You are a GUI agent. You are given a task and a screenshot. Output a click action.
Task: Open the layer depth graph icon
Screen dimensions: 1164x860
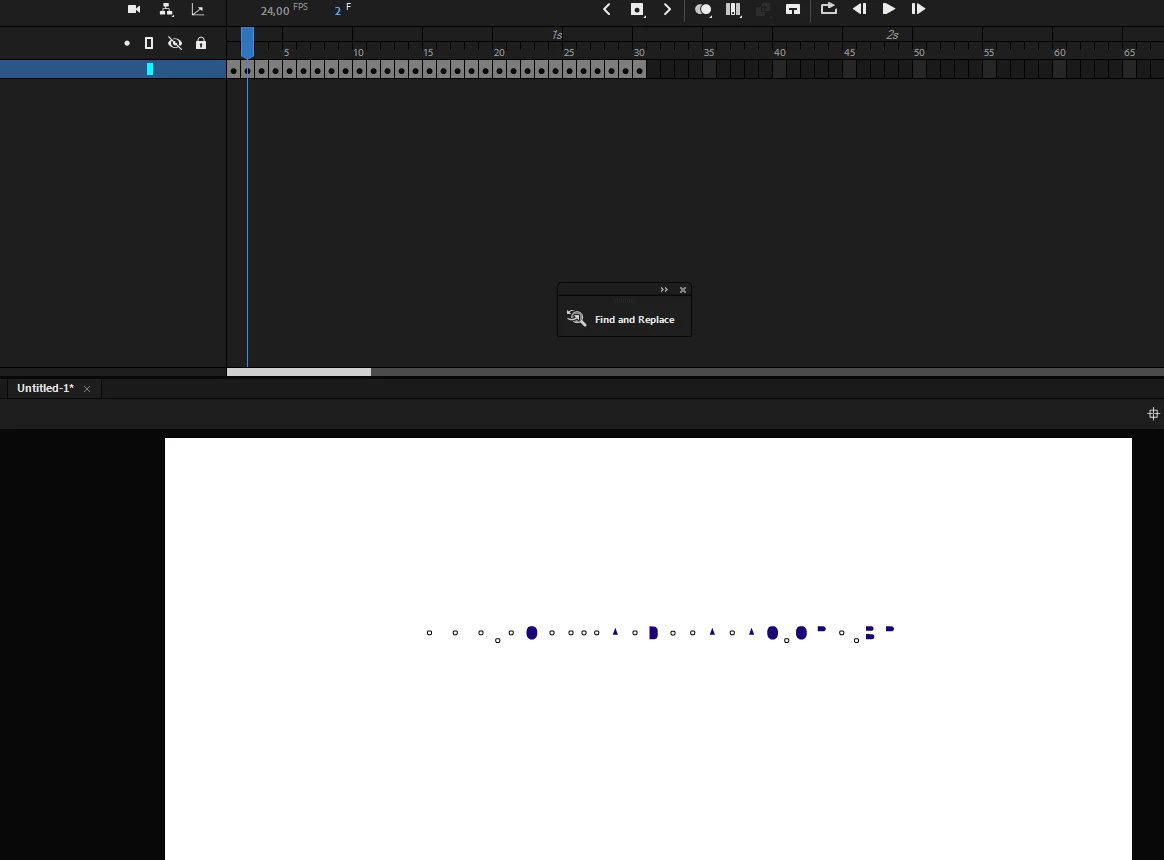(197, 10)
